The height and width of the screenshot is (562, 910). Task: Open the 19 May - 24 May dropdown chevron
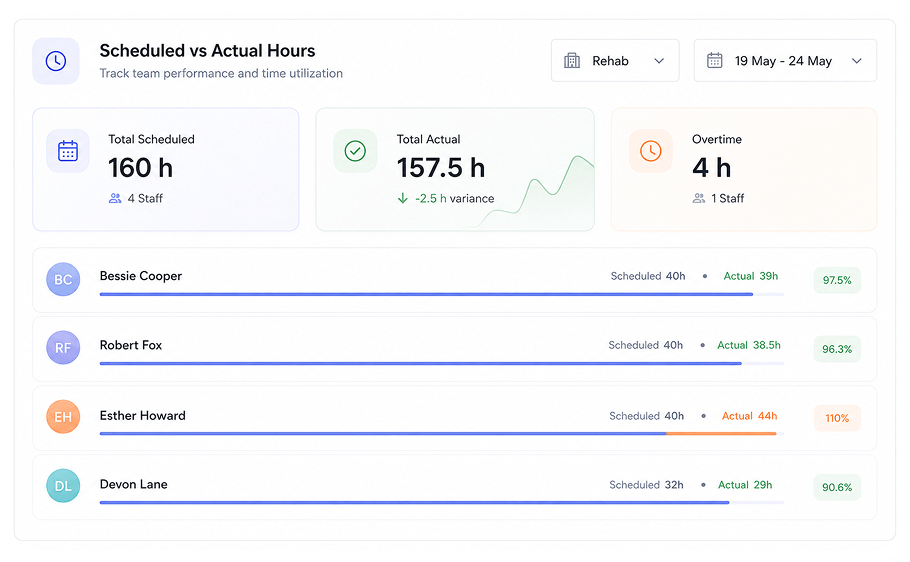857,61
